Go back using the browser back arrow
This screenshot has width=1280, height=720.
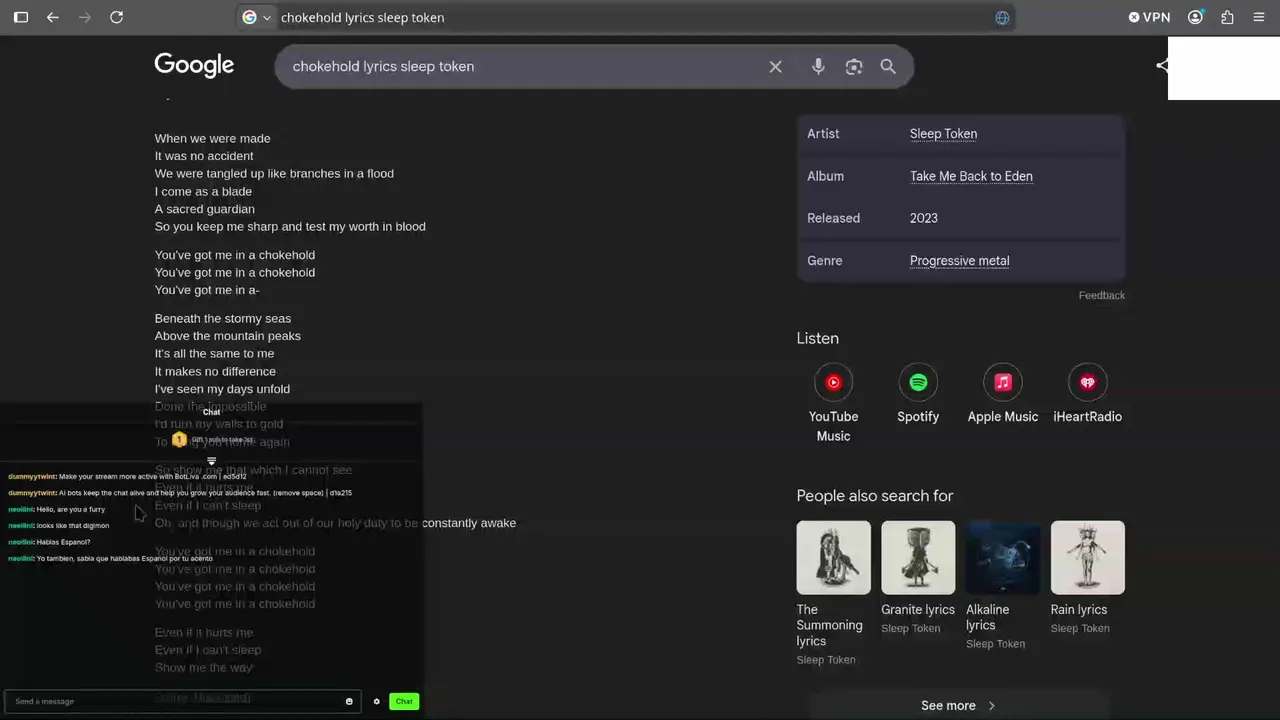pyautogui.click(x=53, y=17)
